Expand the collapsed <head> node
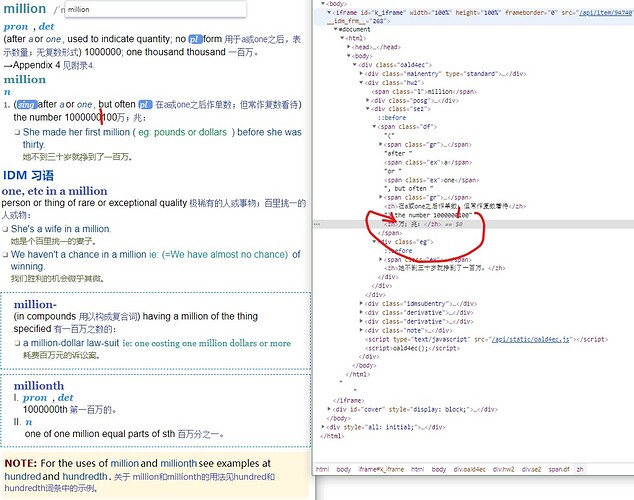This screenshot has width=634, height=500. [x=349, y=47]
